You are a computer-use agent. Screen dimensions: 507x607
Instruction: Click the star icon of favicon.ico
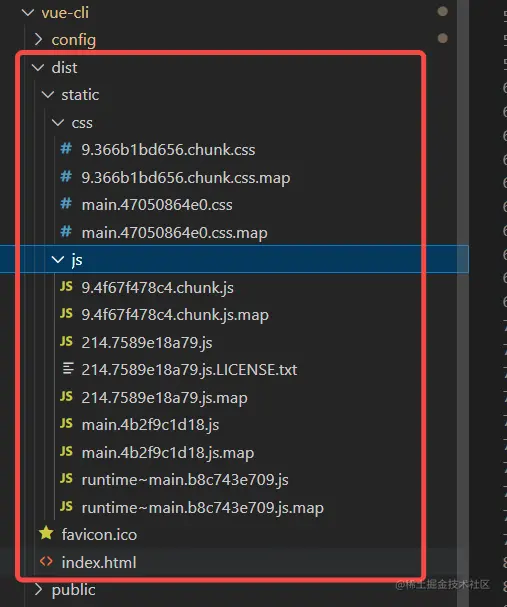46,533
